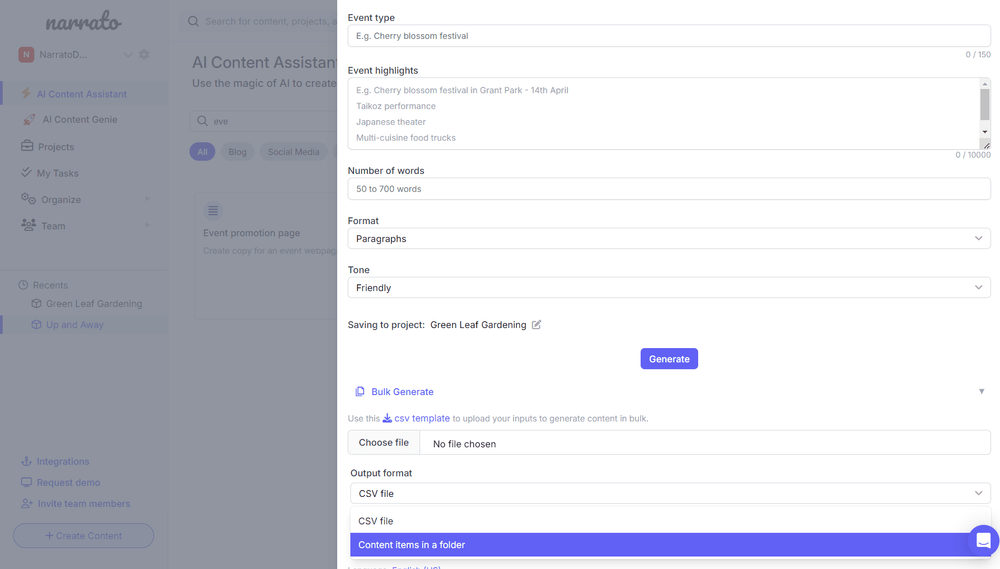Open My Tasks in sidebar
1000x569 pixels.
57,173
